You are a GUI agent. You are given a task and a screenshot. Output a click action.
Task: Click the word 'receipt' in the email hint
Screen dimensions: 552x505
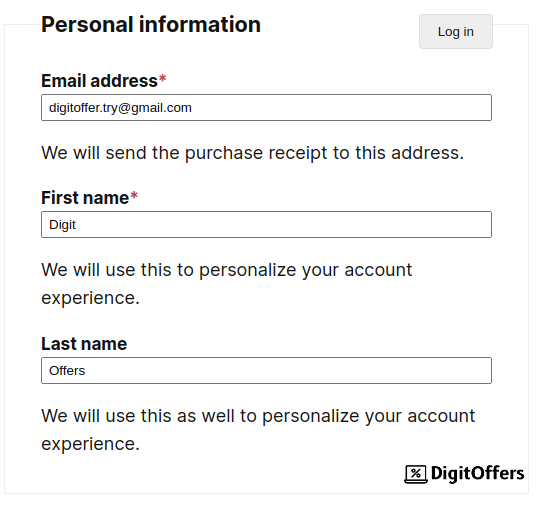pos(298,154)
